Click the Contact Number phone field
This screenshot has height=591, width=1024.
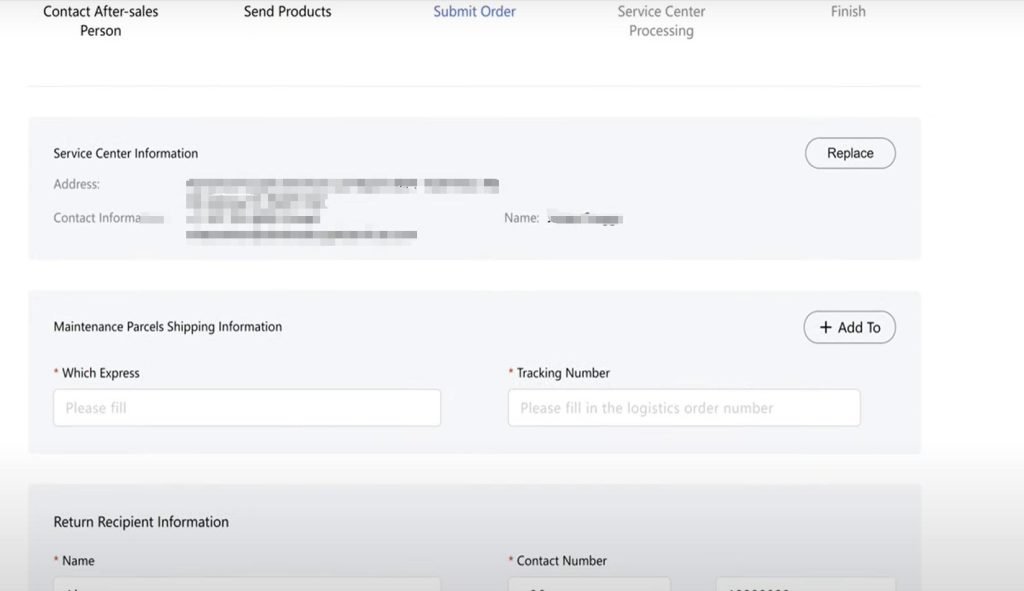[805, 584]
